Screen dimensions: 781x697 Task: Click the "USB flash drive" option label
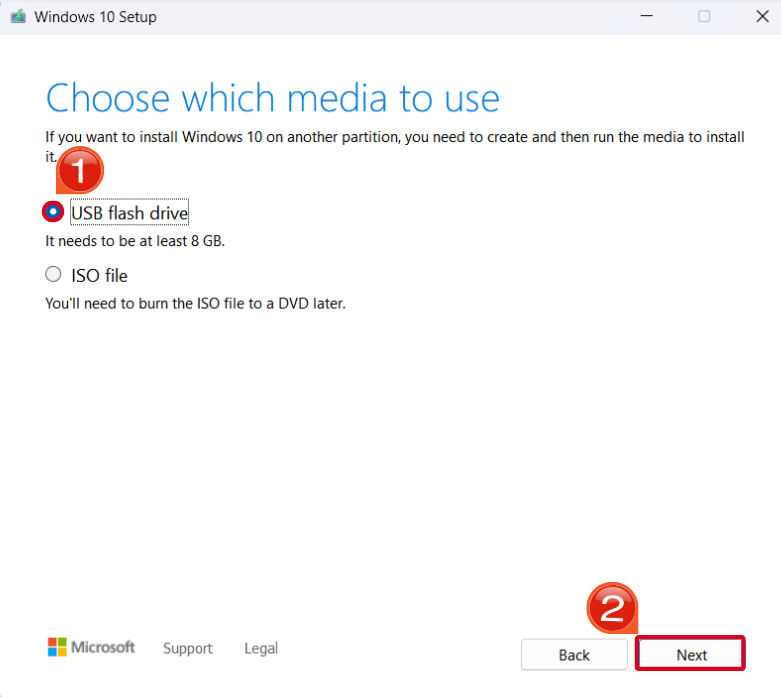coord(129,213)
